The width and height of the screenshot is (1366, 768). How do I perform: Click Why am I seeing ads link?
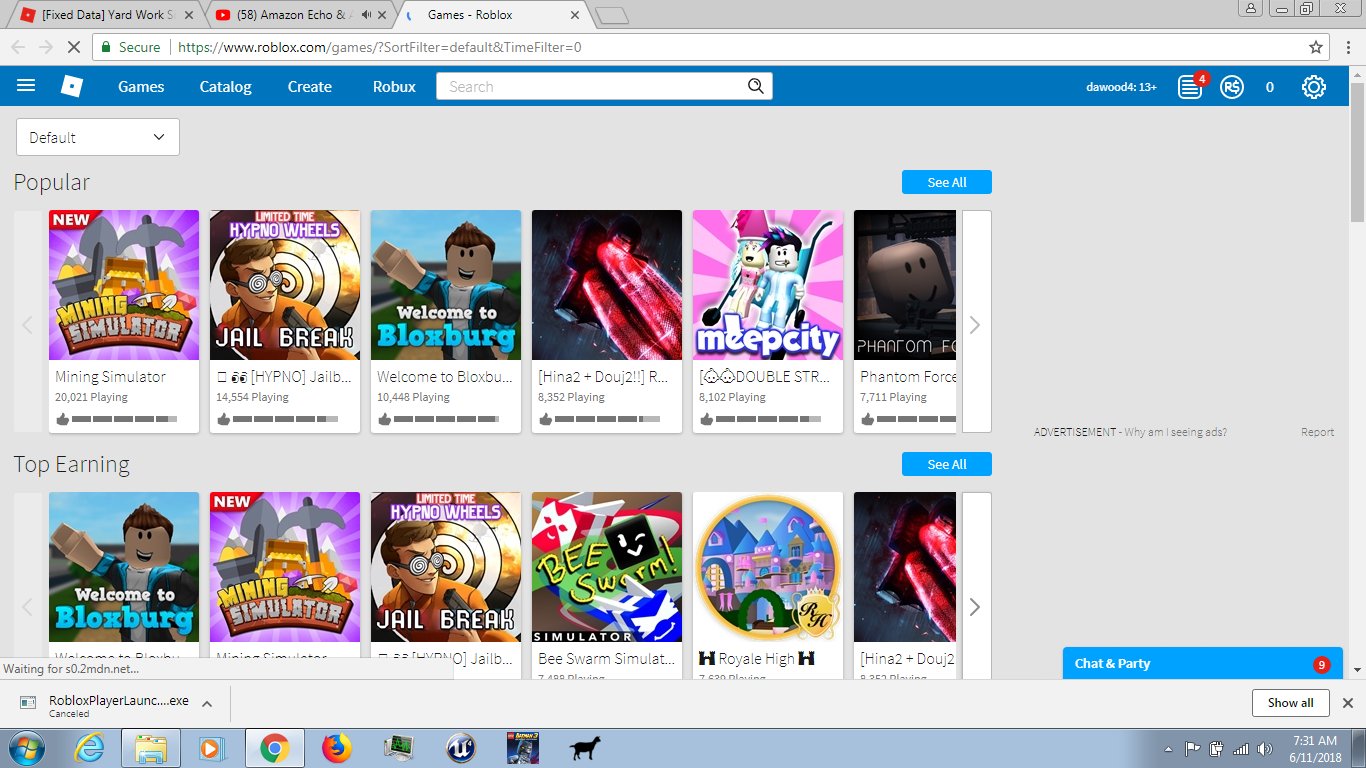pos(1175,432)
